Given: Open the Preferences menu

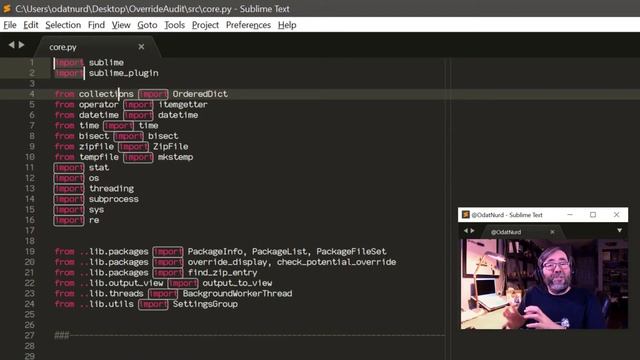Looking at the screenshot, I should point(248,25).
